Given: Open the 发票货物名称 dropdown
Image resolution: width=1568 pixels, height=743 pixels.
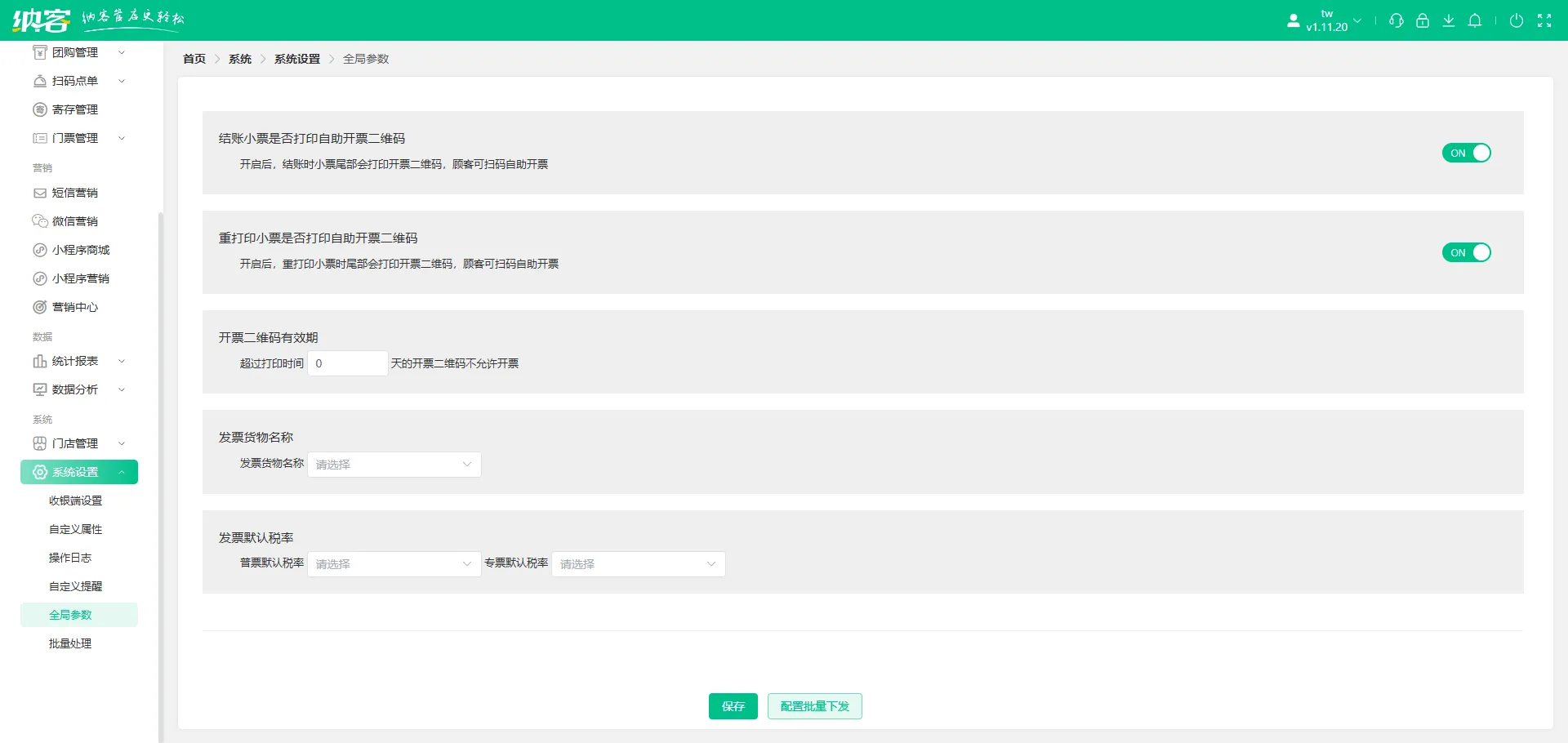Looking at the screenshot, I should coord(394,465).
